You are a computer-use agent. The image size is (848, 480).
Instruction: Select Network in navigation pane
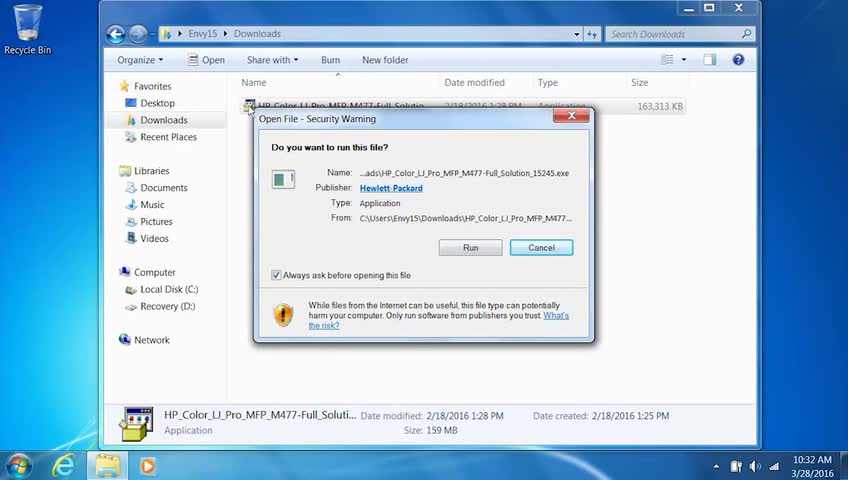point(151,340)
